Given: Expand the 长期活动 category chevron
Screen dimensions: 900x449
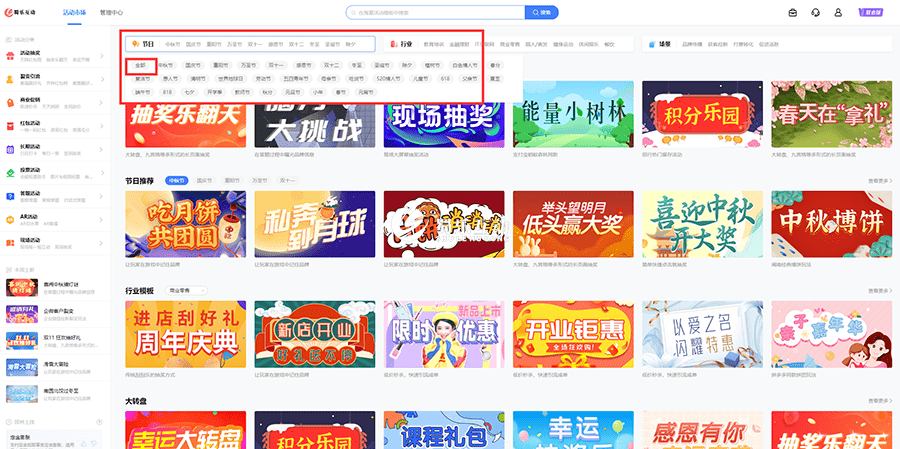Looking at the screenshot, I should click(x=102, y=149).
